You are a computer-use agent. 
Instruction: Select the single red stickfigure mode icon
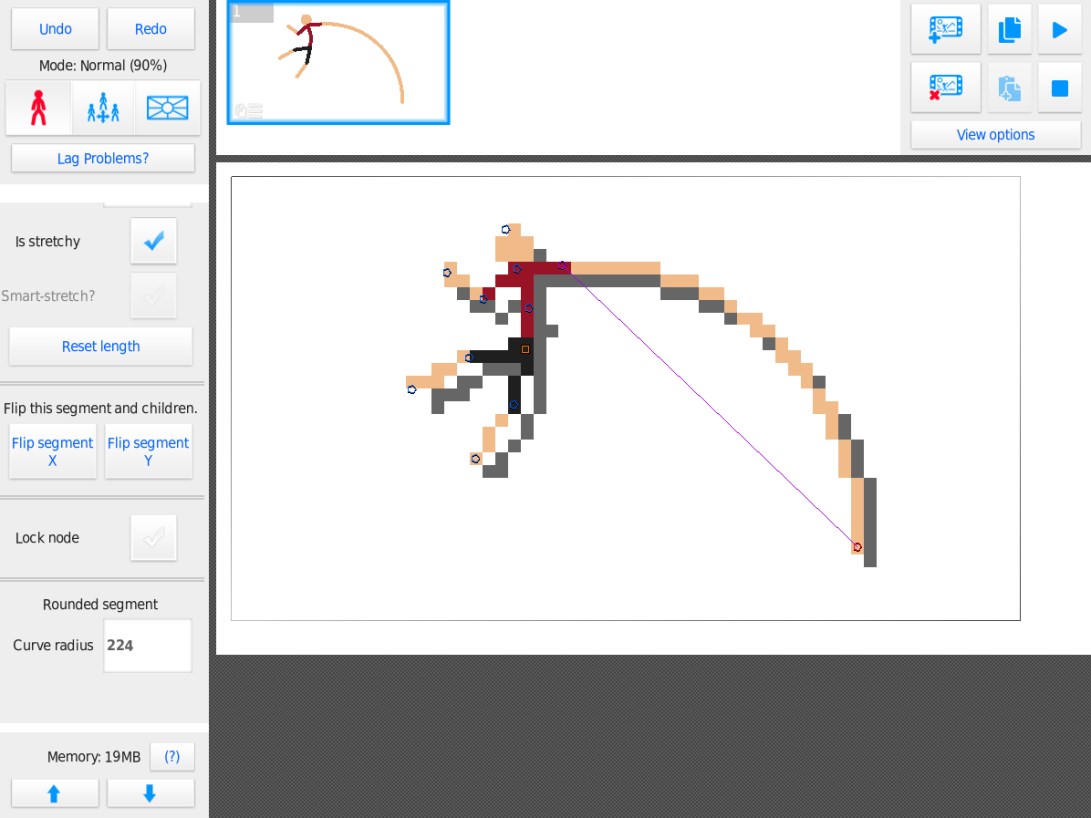(38, 108)
